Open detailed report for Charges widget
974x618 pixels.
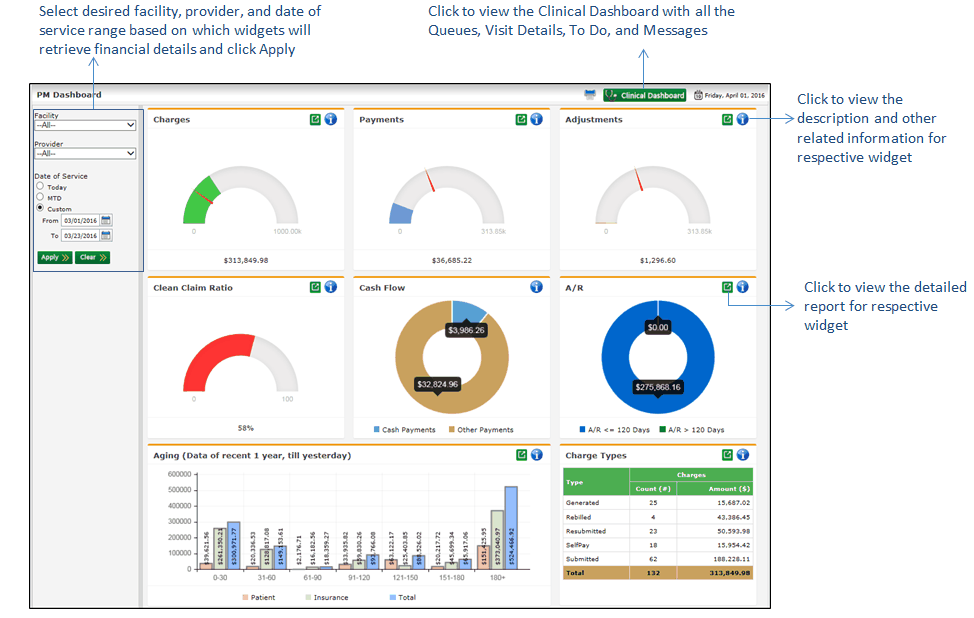tap(315, 119)
